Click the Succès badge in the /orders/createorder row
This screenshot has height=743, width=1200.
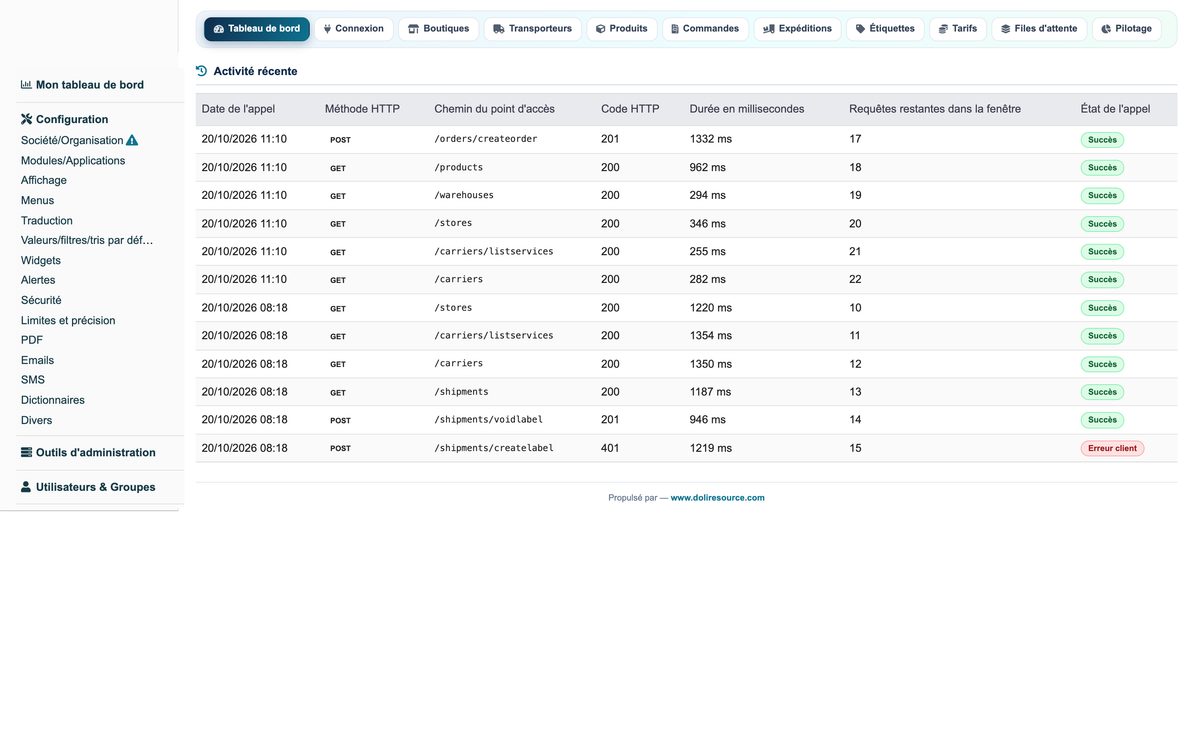click(x=1102, y=139)
